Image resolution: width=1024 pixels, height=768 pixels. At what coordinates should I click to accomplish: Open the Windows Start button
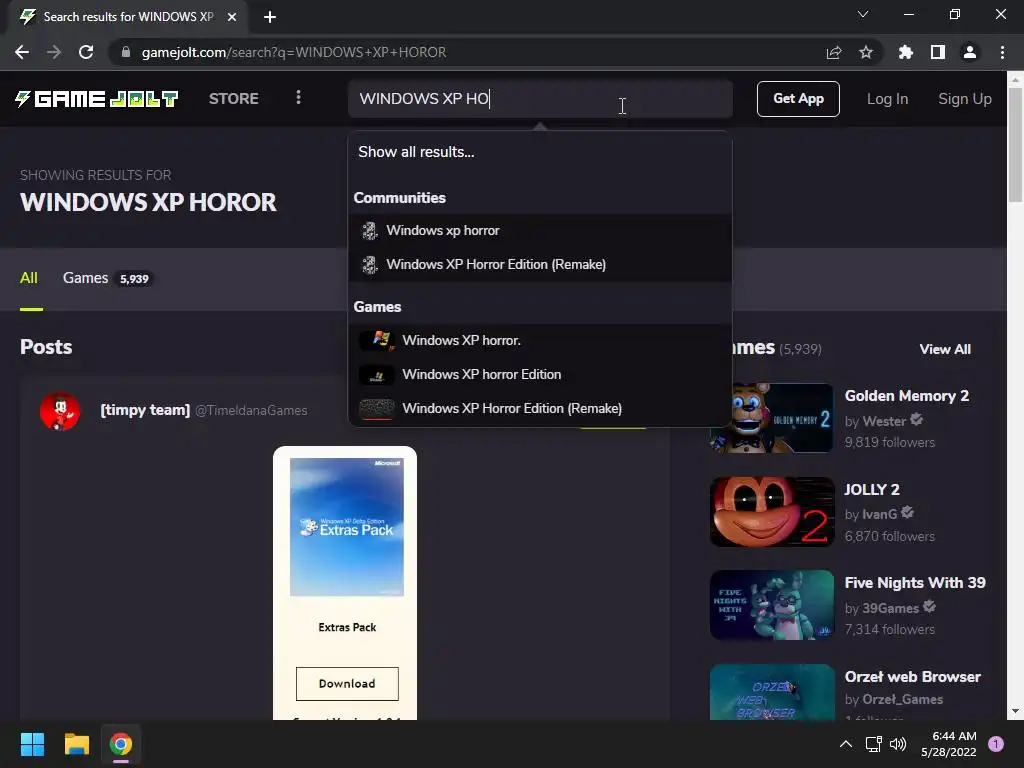(33, 744)
